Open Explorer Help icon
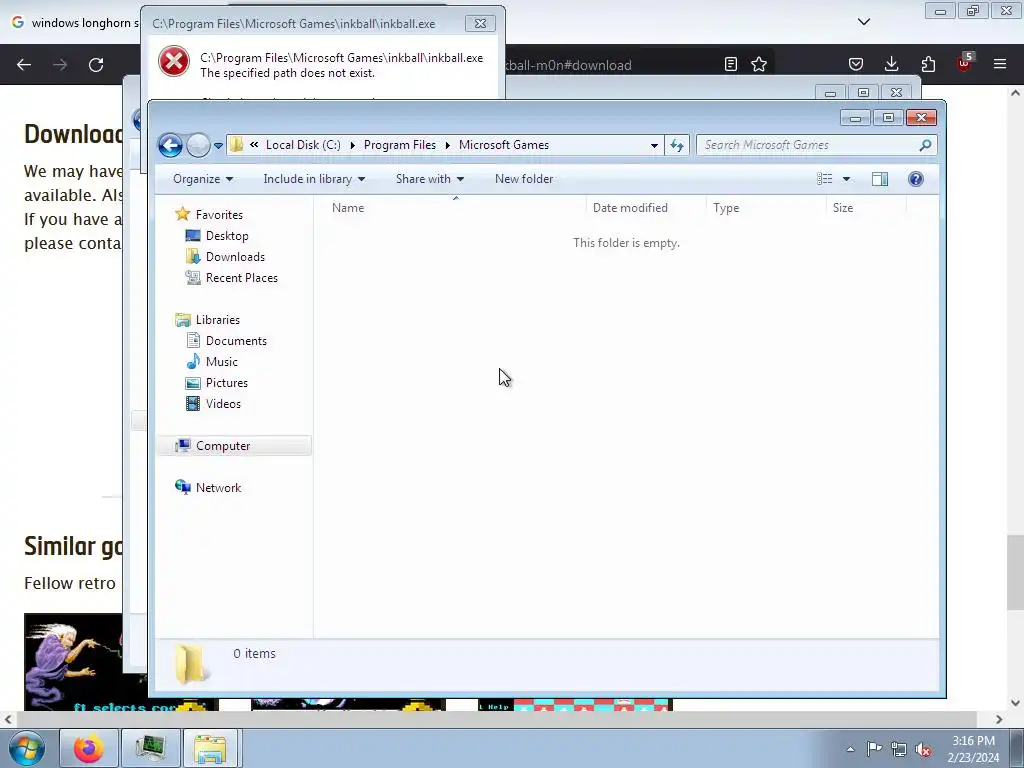Viewport: 1024px width, 768px height. coord(916,179)
